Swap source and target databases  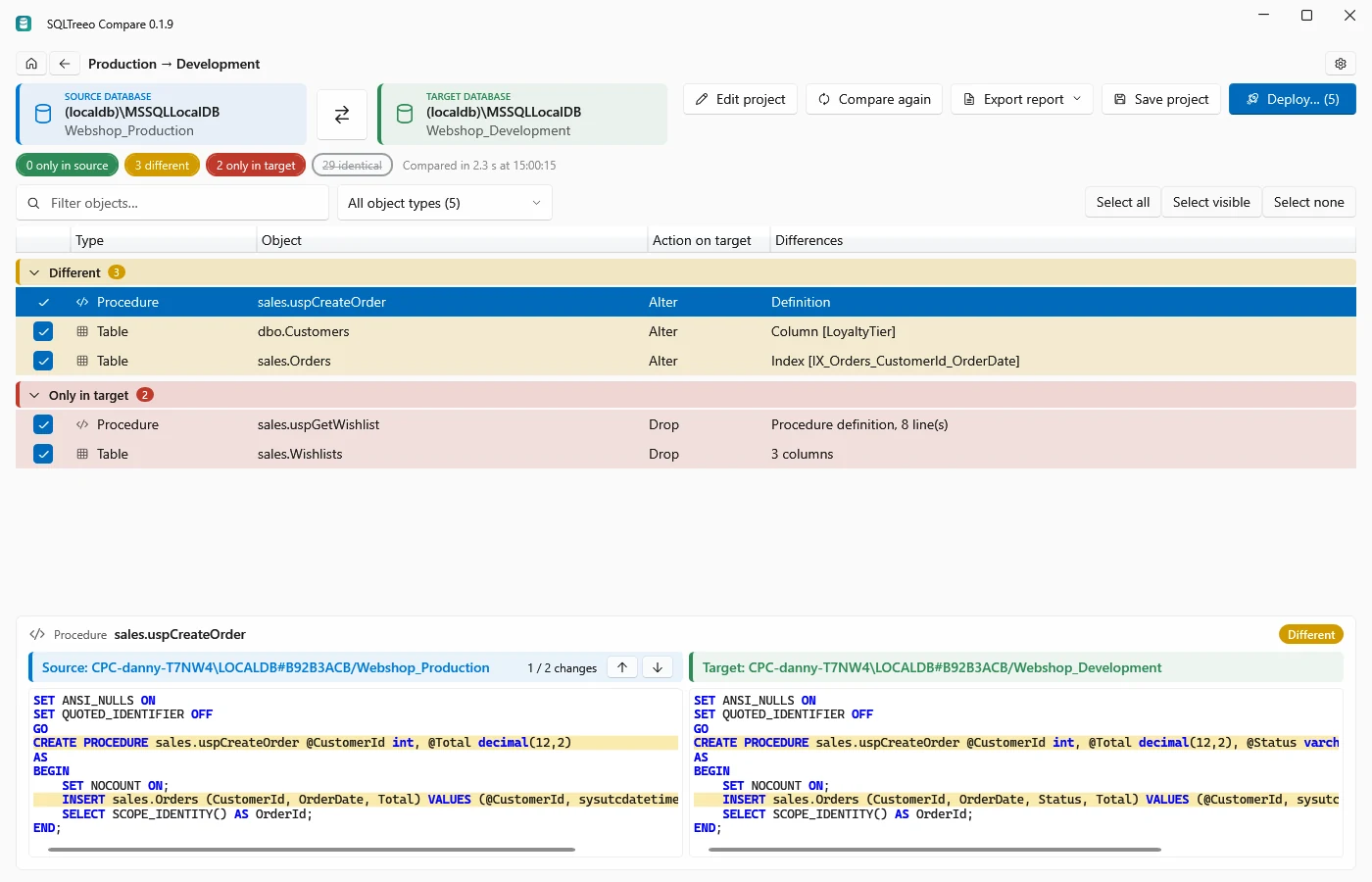tap(342, 115)
